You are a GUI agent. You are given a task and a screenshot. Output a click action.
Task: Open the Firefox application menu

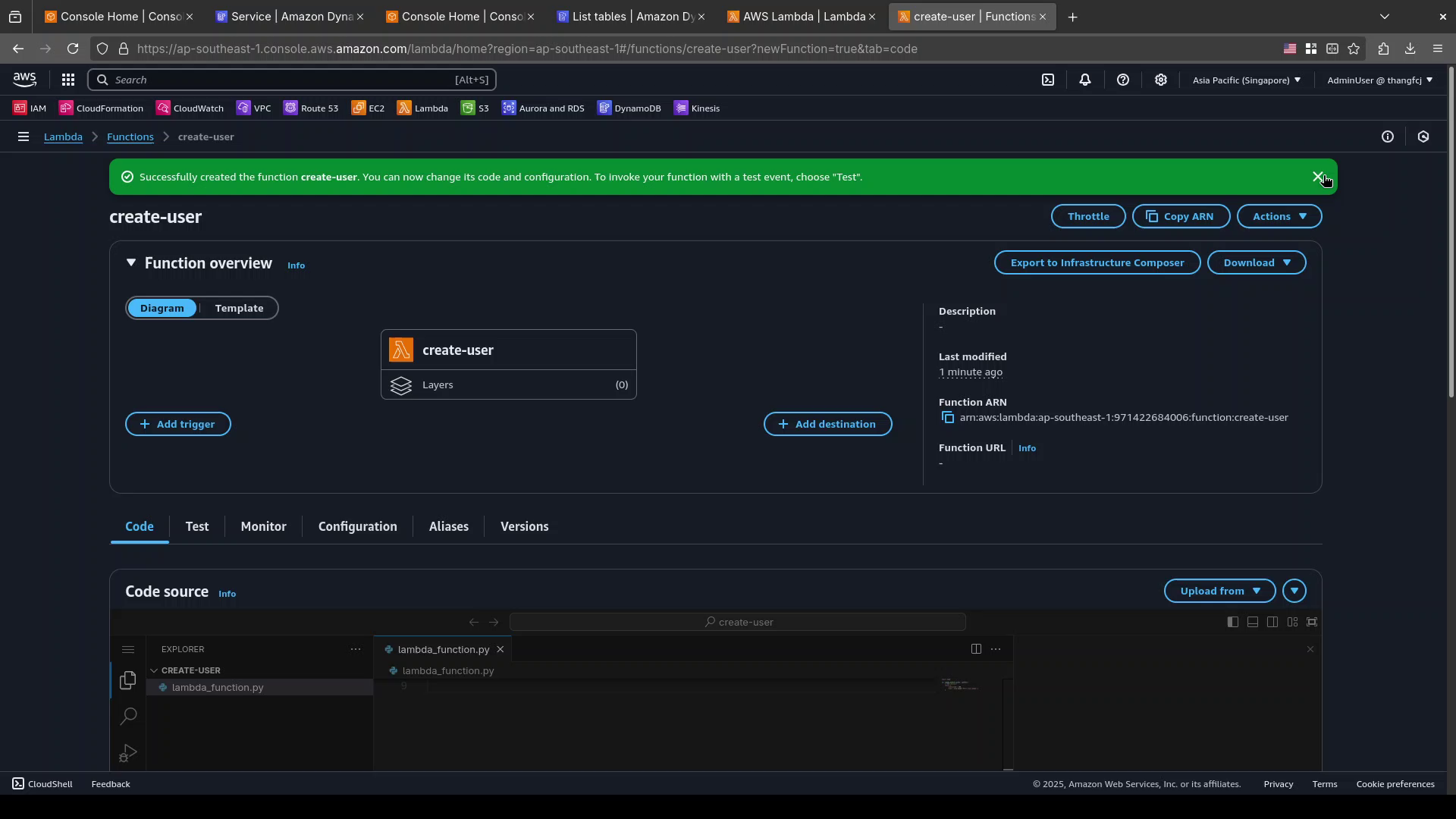[1438, 49]
